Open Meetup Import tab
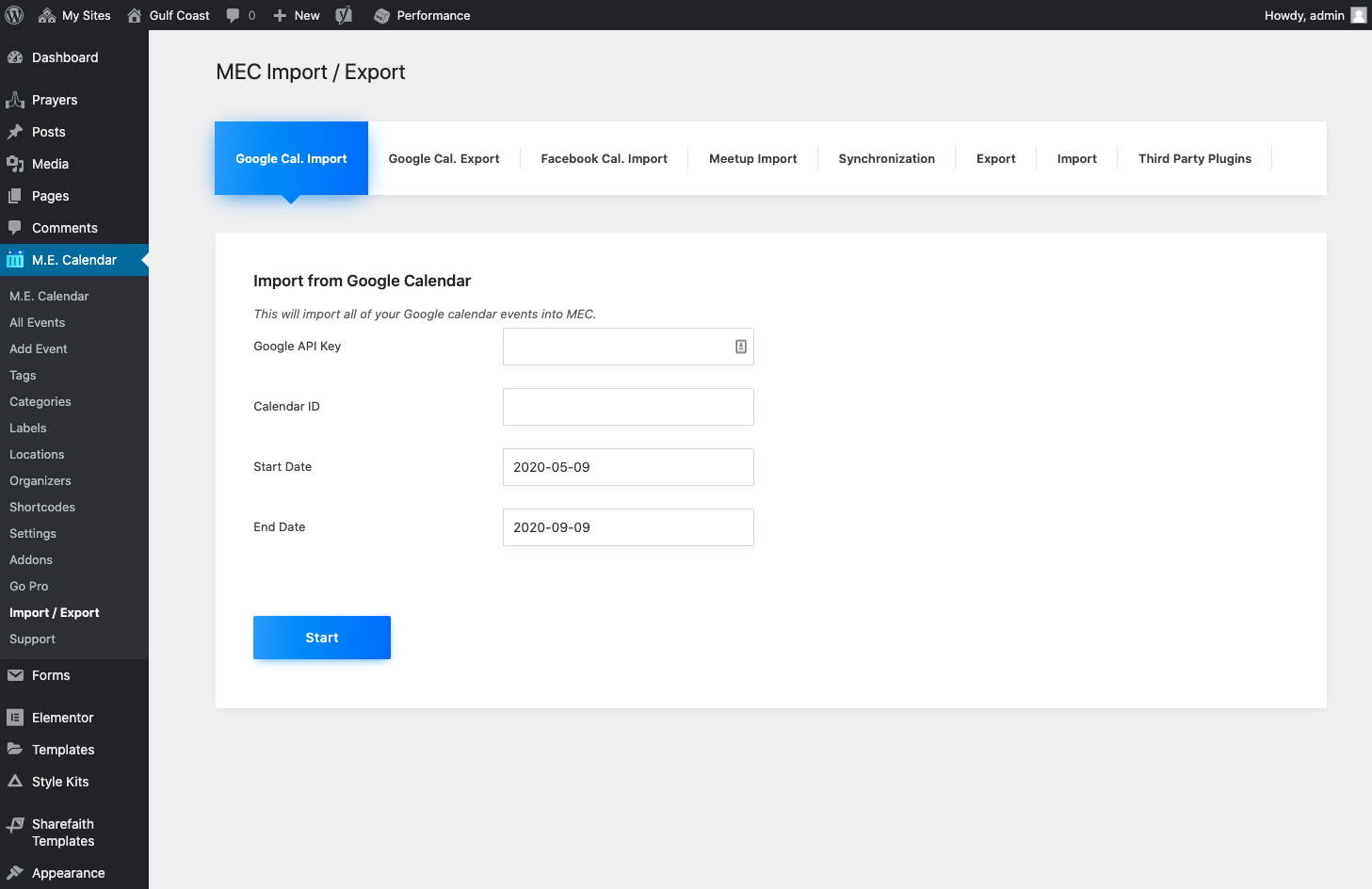 752,158
